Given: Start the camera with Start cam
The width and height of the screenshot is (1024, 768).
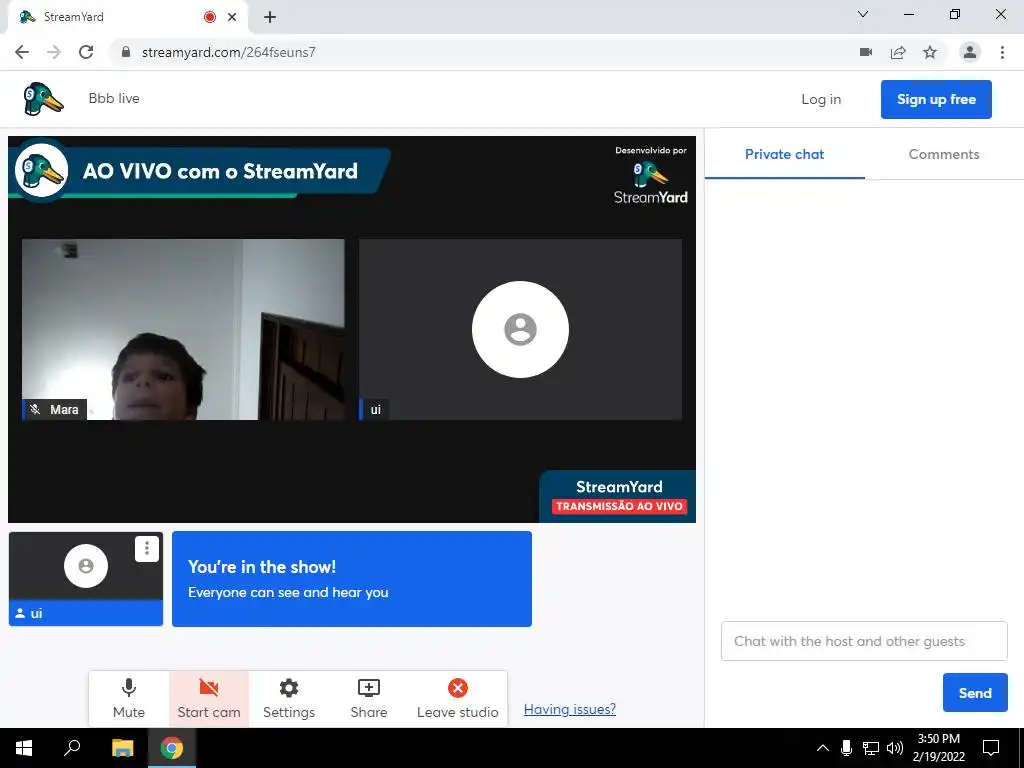Looking at the screenshot, I should click(208, 699).
